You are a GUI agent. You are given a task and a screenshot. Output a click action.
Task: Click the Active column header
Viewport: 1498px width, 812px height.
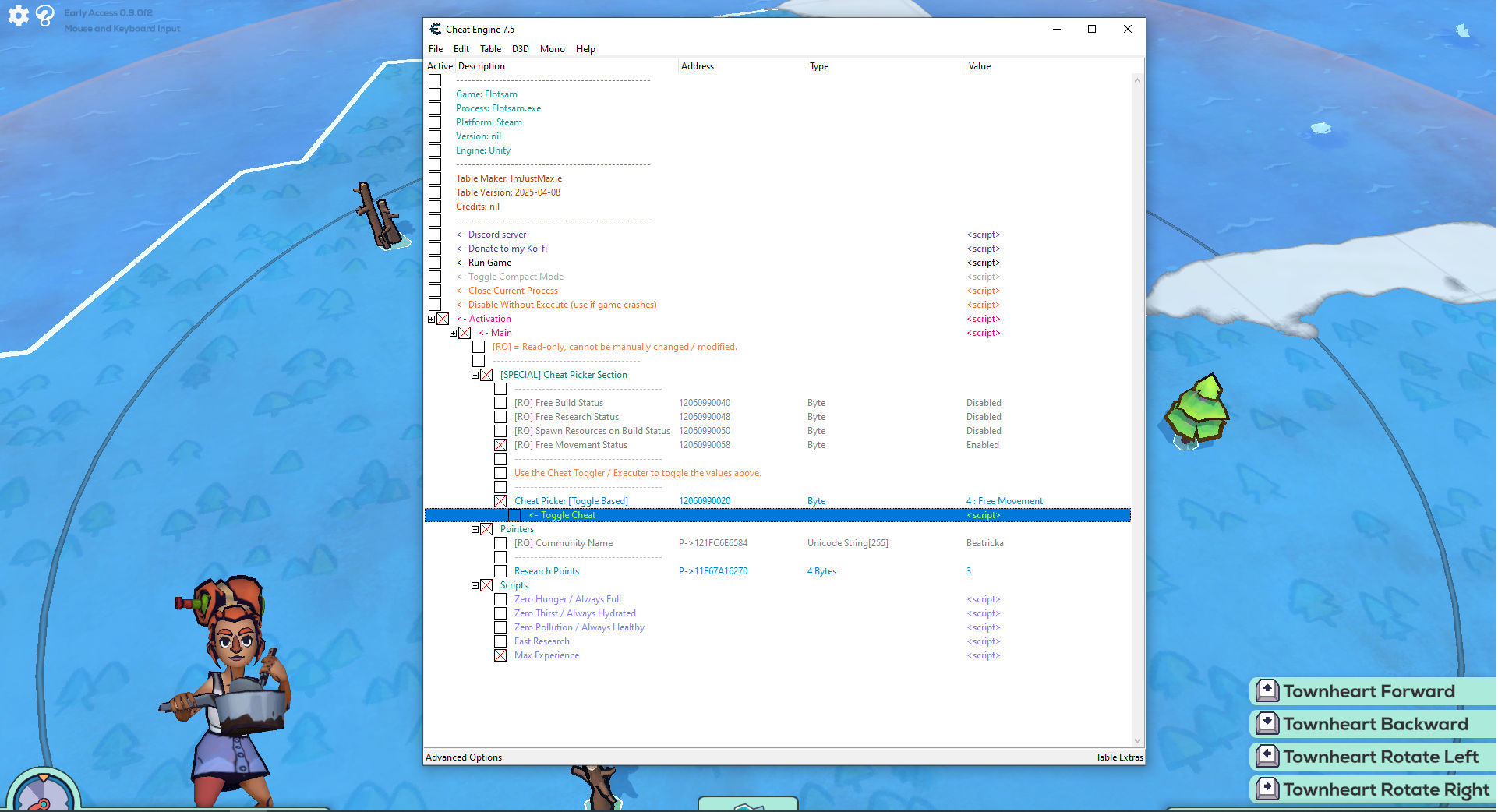[440, 66]
